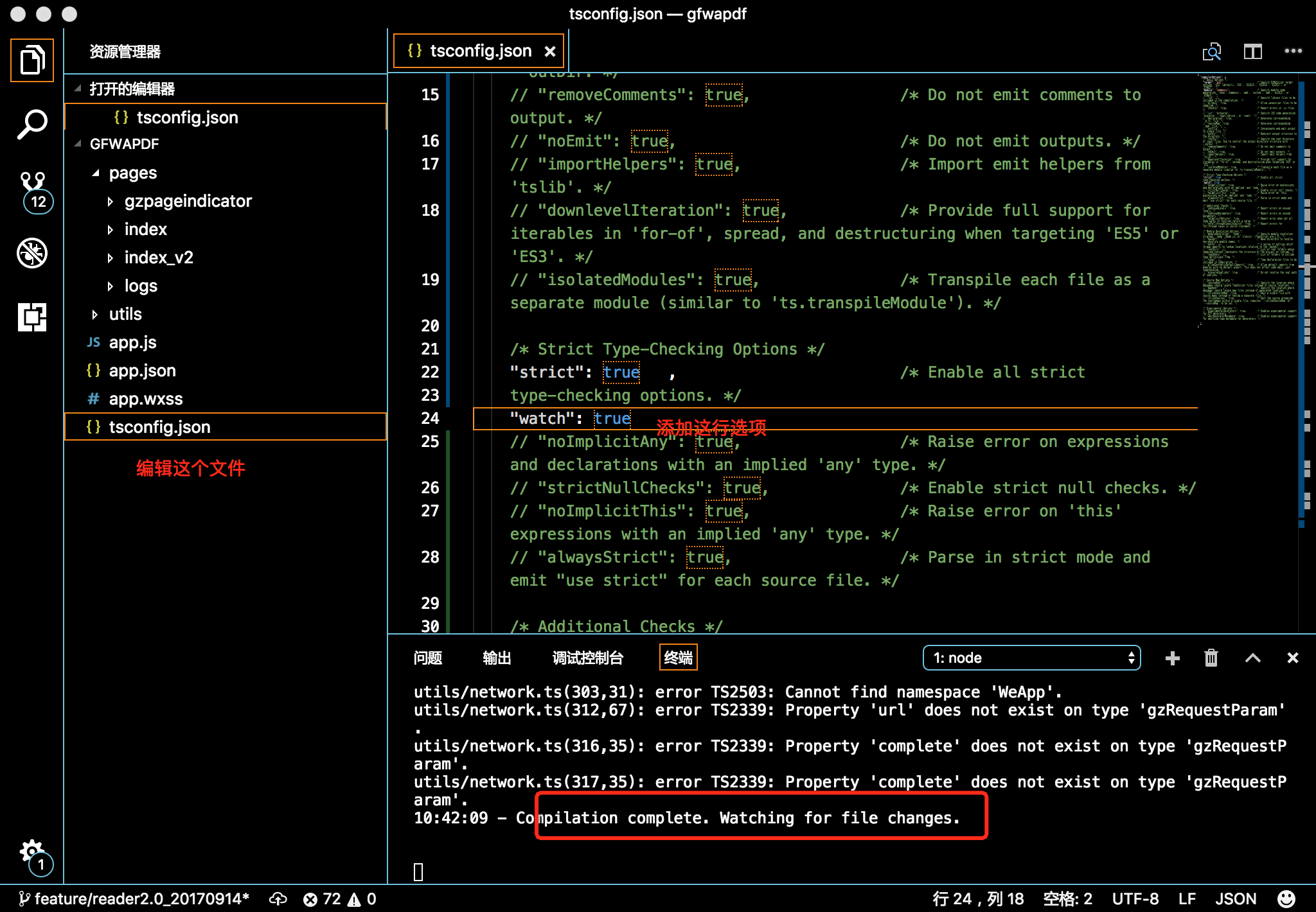The image size is (1316, 912).
Task: Click line and column indicator 行 24, 列 18
Action: 978,899
